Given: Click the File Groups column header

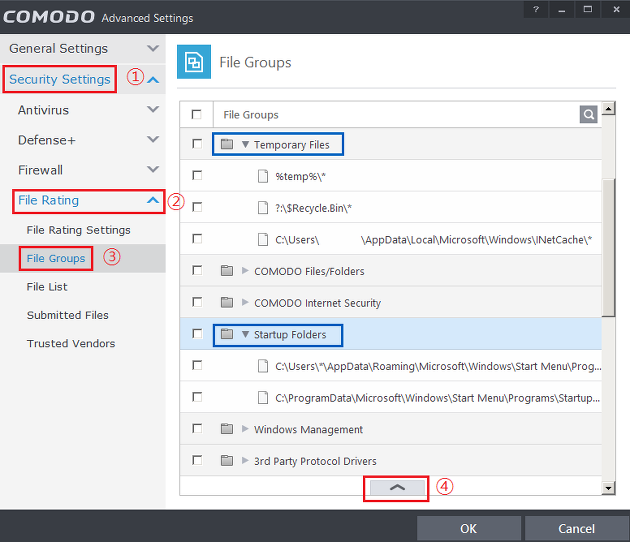Looking at the screenshot, I should click(x=251, y=115).
